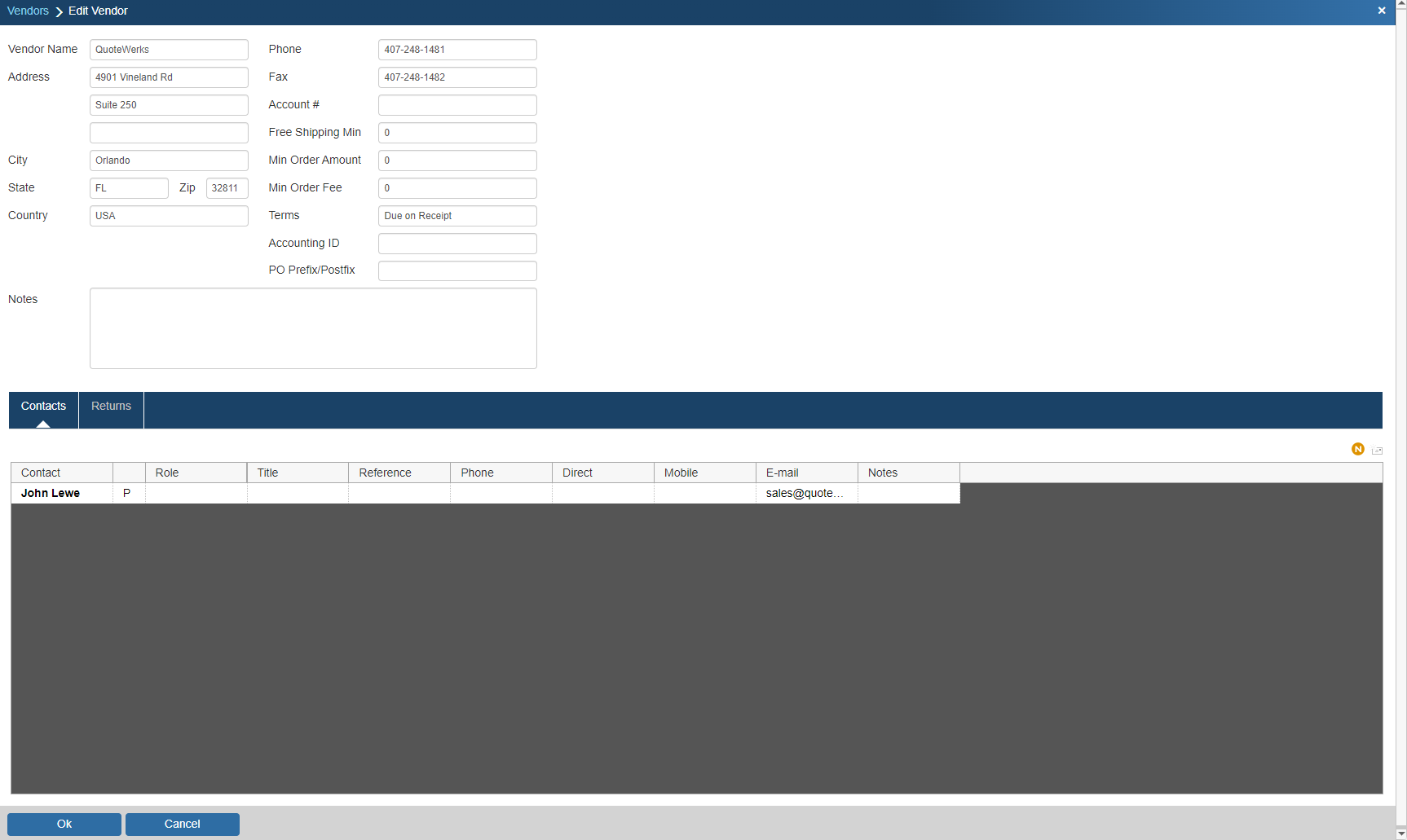
Task: Focus the Account # field
Action: (x=457, y=105)
